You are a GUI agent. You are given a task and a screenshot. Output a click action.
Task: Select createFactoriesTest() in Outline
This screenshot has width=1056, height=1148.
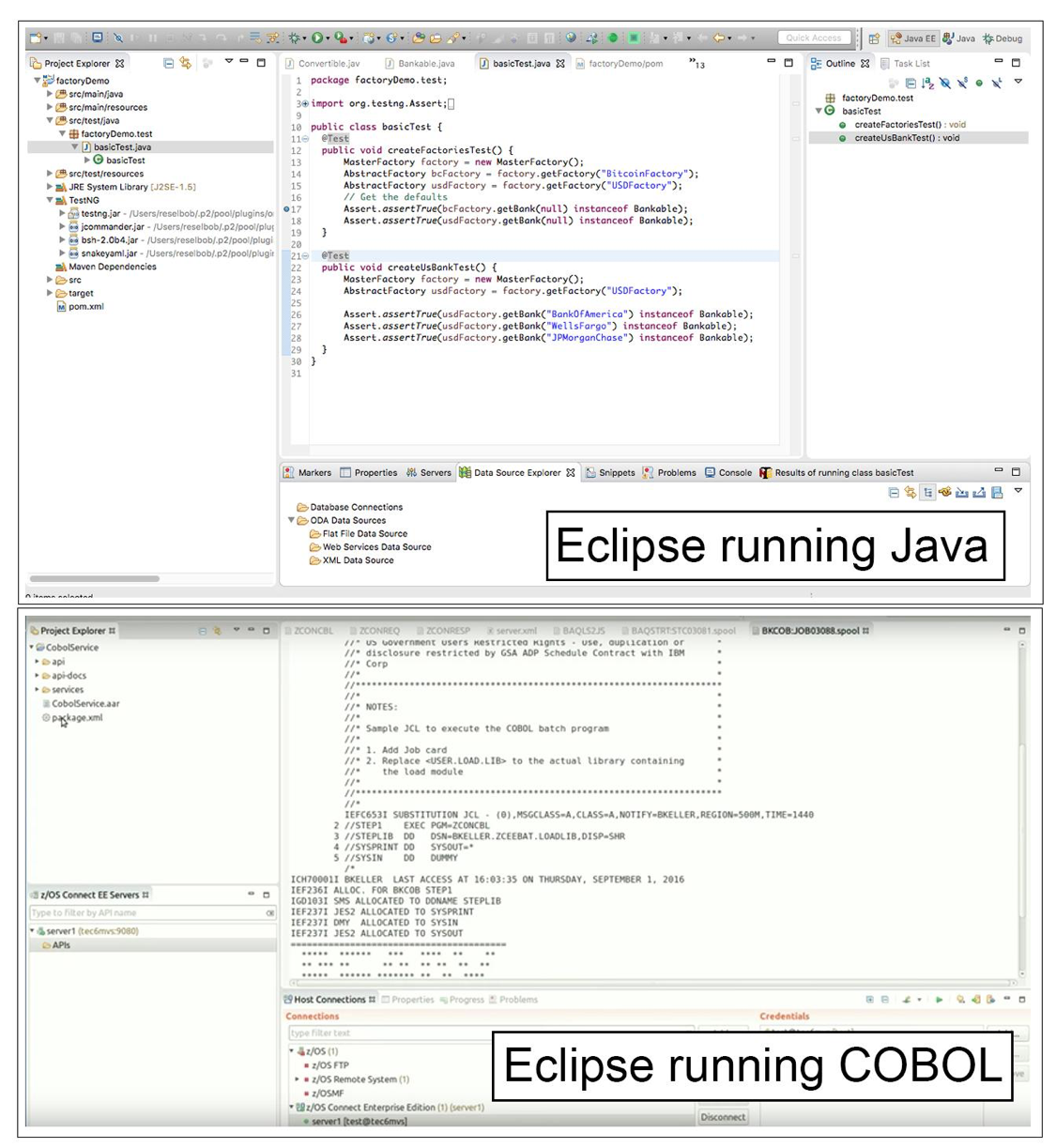[x=902, y=124]
